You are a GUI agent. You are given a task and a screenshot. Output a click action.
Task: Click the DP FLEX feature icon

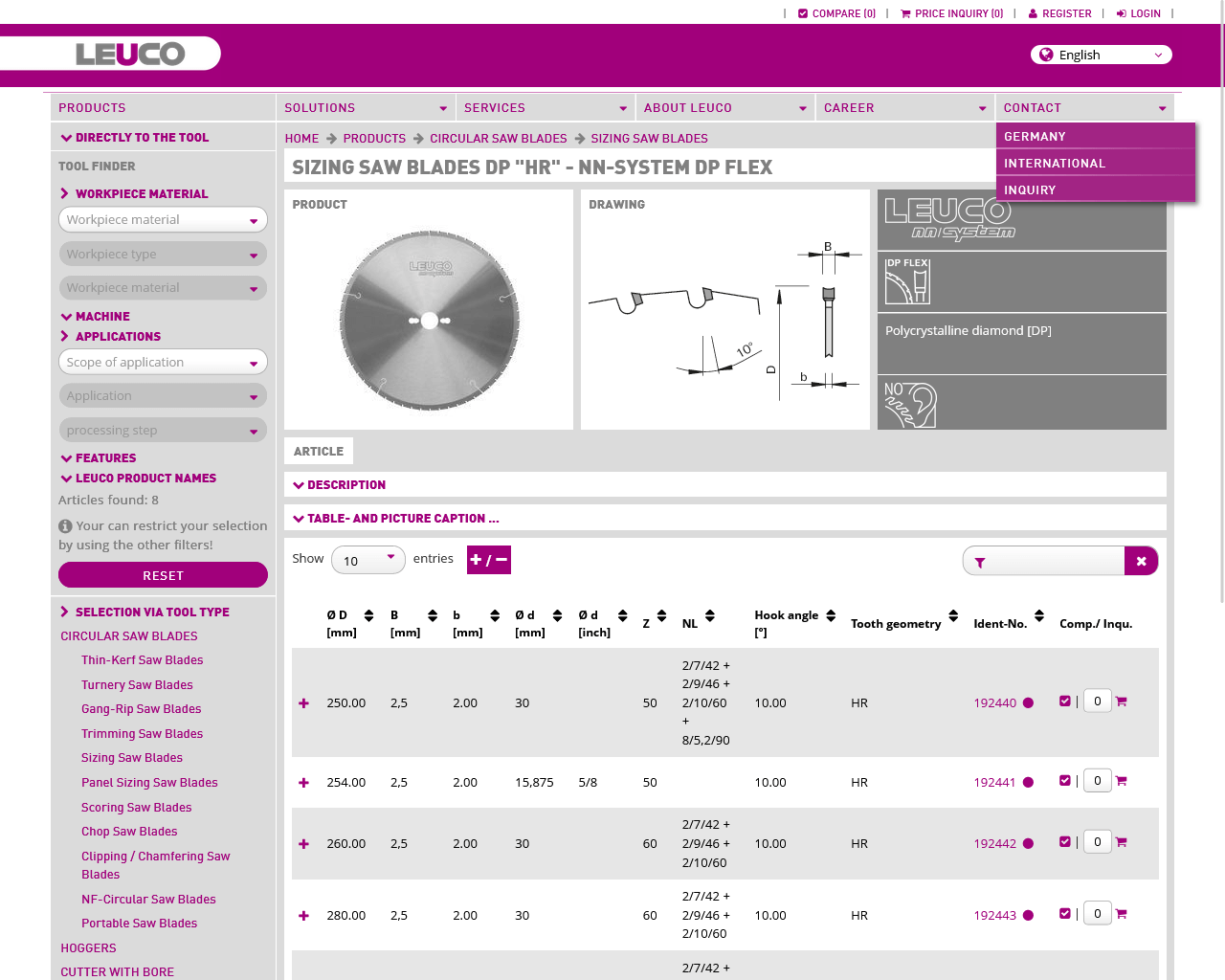click(907, 281)
